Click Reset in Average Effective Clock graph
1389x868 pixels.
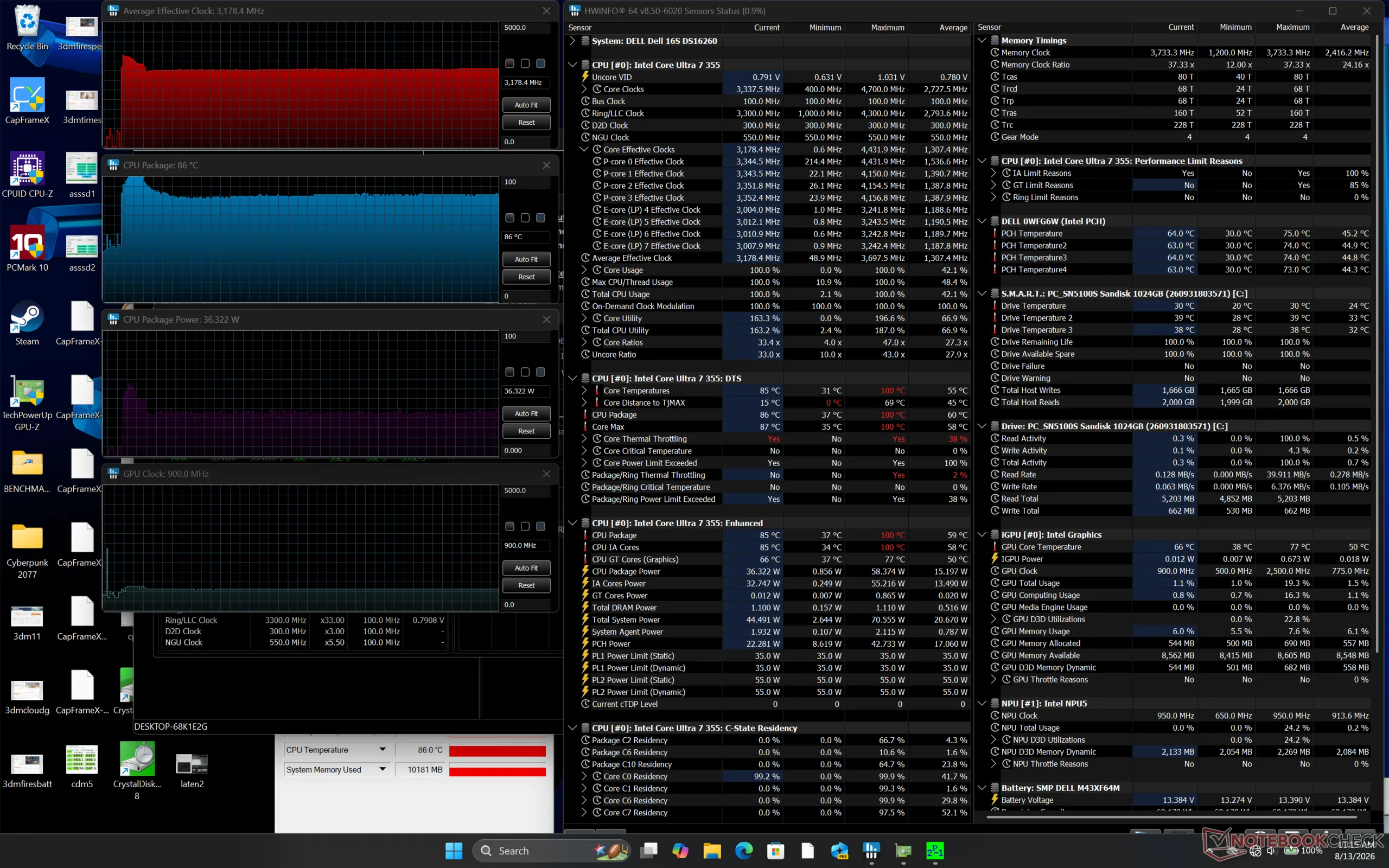point(526,122)
